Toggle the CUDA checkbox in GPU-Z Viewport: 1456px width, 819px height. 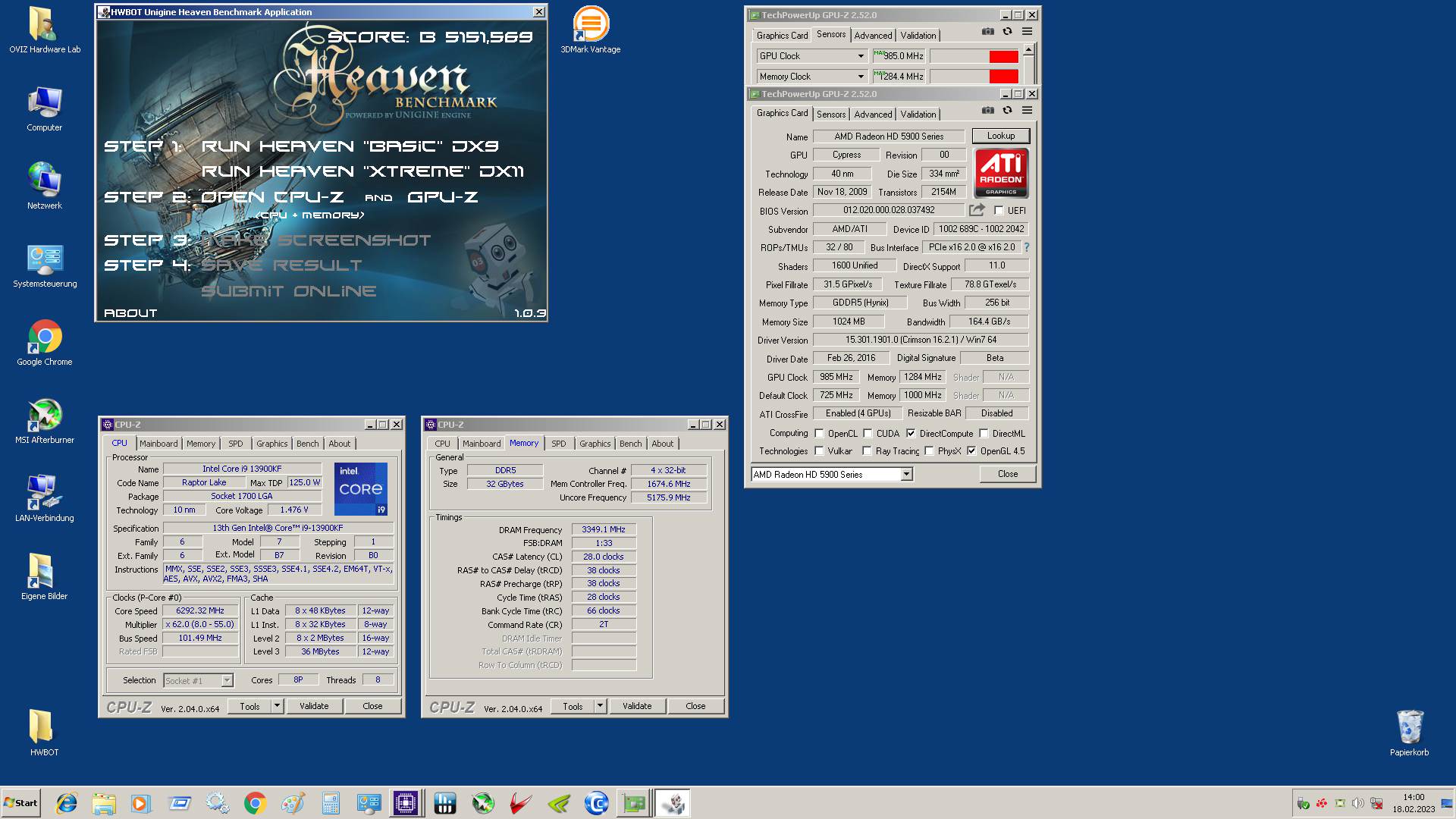pos(868,434)
